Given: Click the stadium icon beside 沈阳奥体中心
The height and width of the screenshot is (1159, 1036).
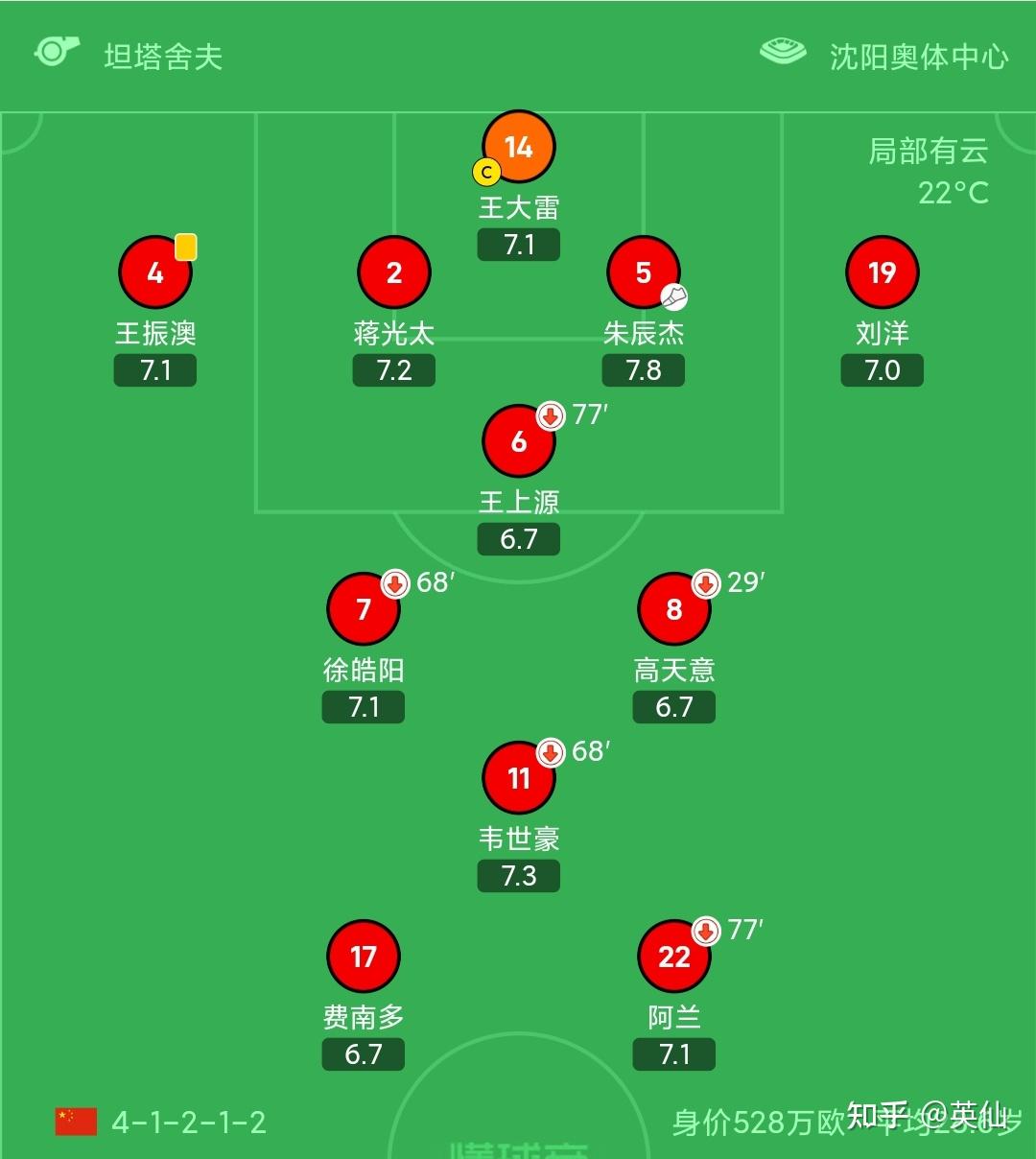Looking at the screenshot, I should tap(783, 52).
